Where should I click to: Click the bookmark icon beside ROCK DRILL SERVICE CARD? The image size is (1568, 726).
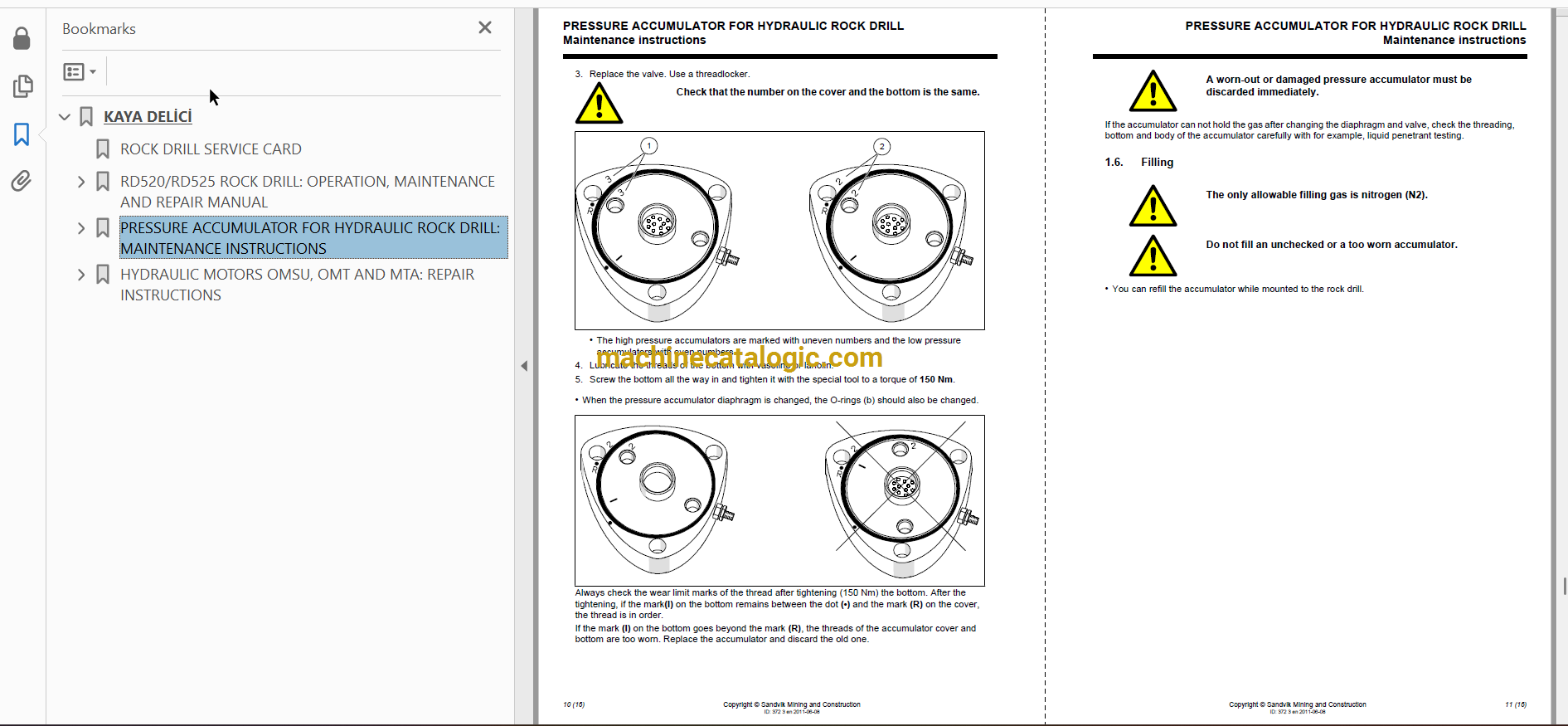103,149
